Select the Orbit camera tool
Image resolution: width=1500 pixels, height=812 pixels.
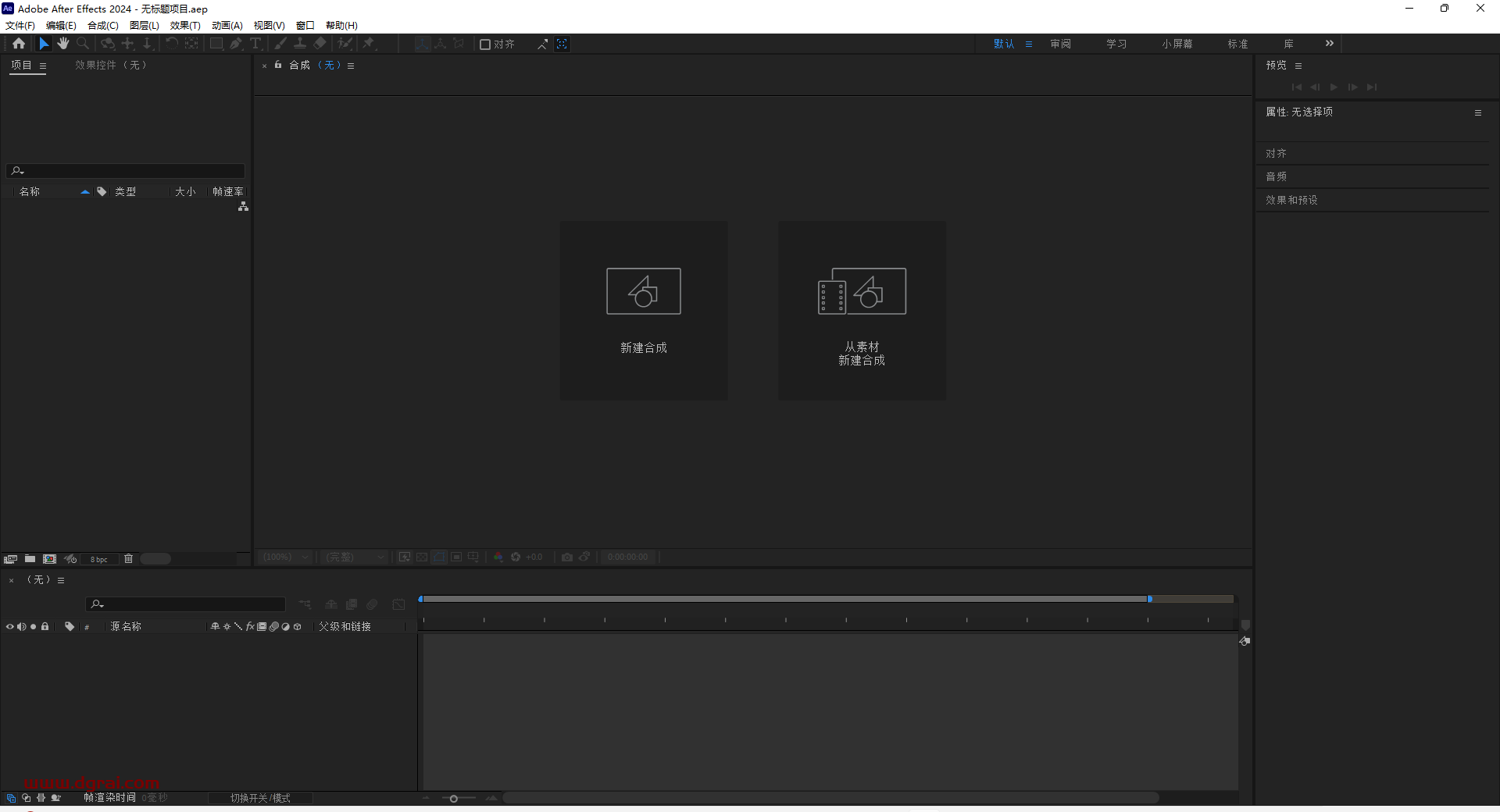click(108, 44)
